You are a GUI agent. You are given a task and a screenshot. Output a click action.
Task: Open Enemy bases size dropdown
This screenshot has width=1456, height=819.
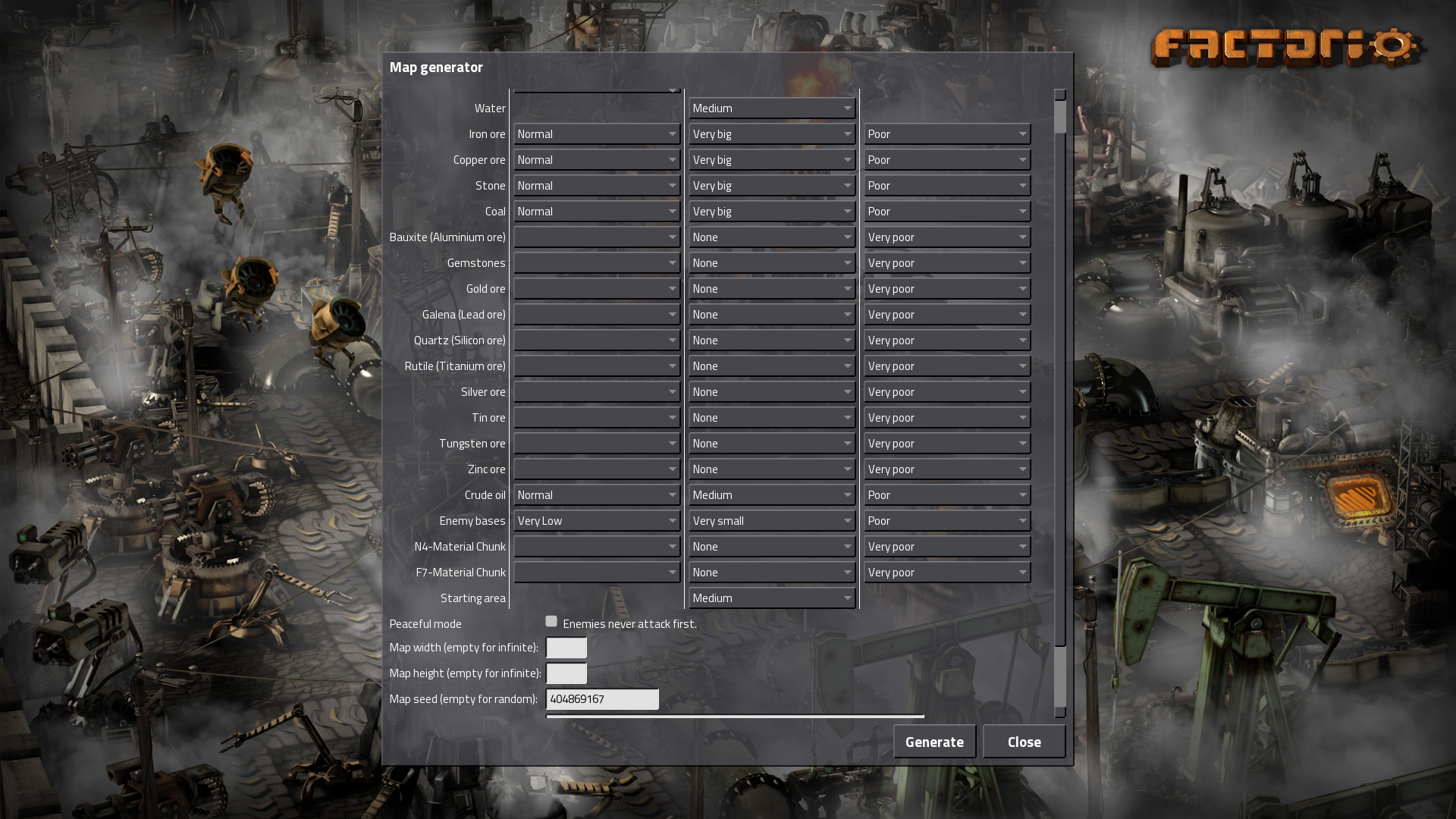(x=772, y=521)
